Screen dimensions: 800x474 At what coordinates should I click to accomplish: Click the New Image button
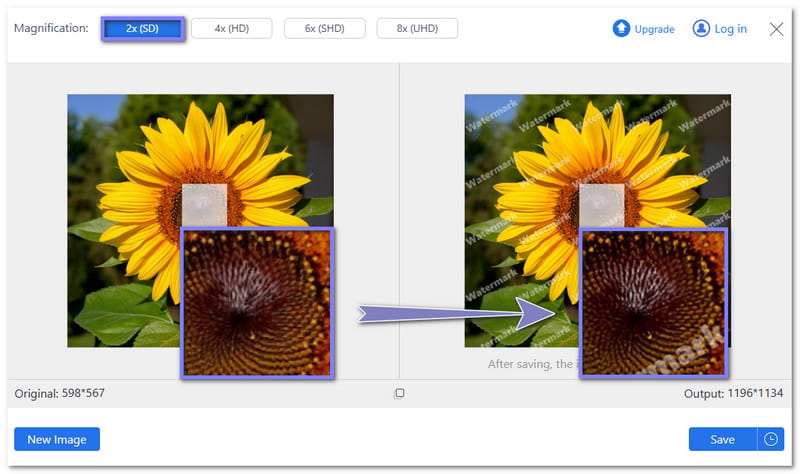coord(57,439)
